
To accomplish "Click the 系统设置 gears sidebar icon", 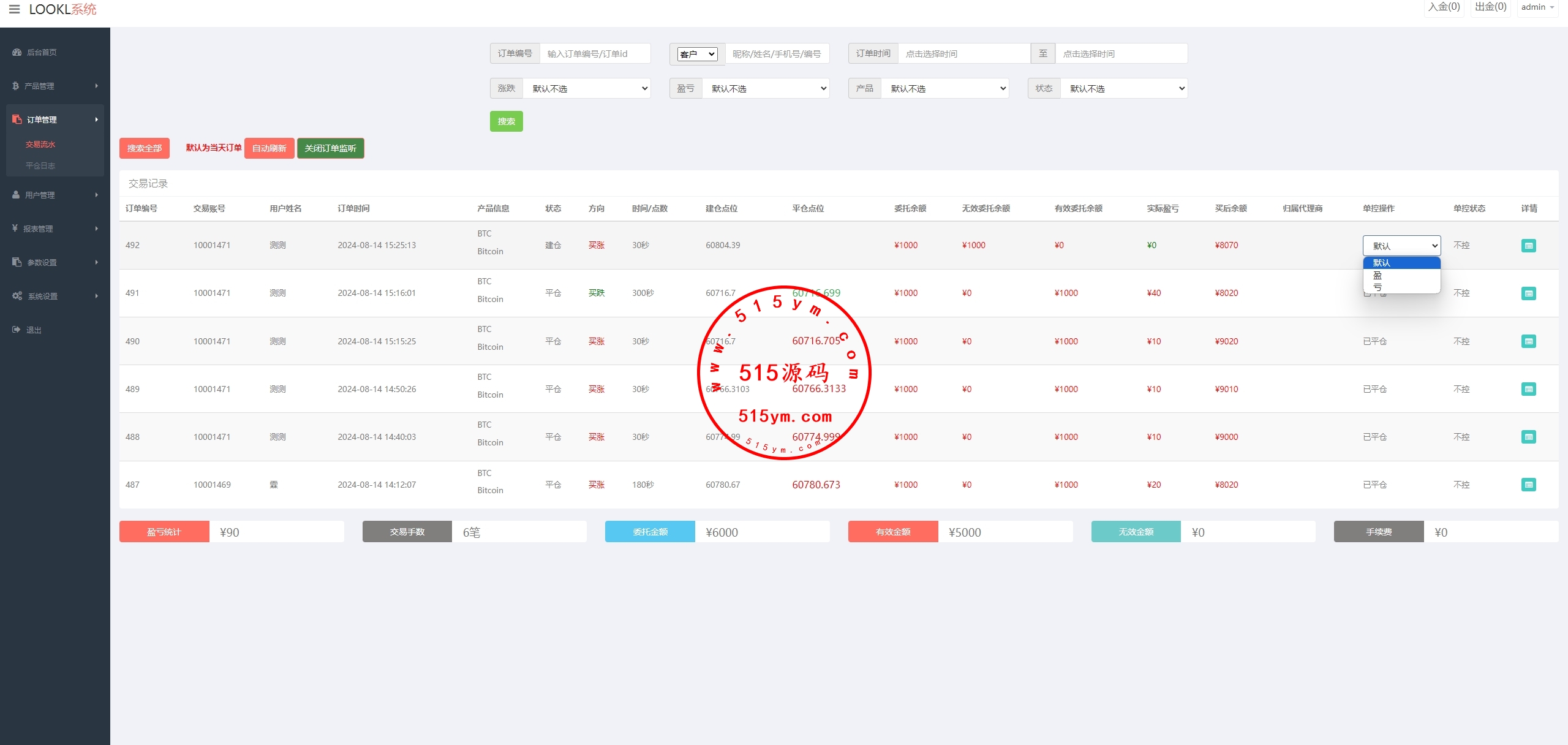I will [17, 296].
